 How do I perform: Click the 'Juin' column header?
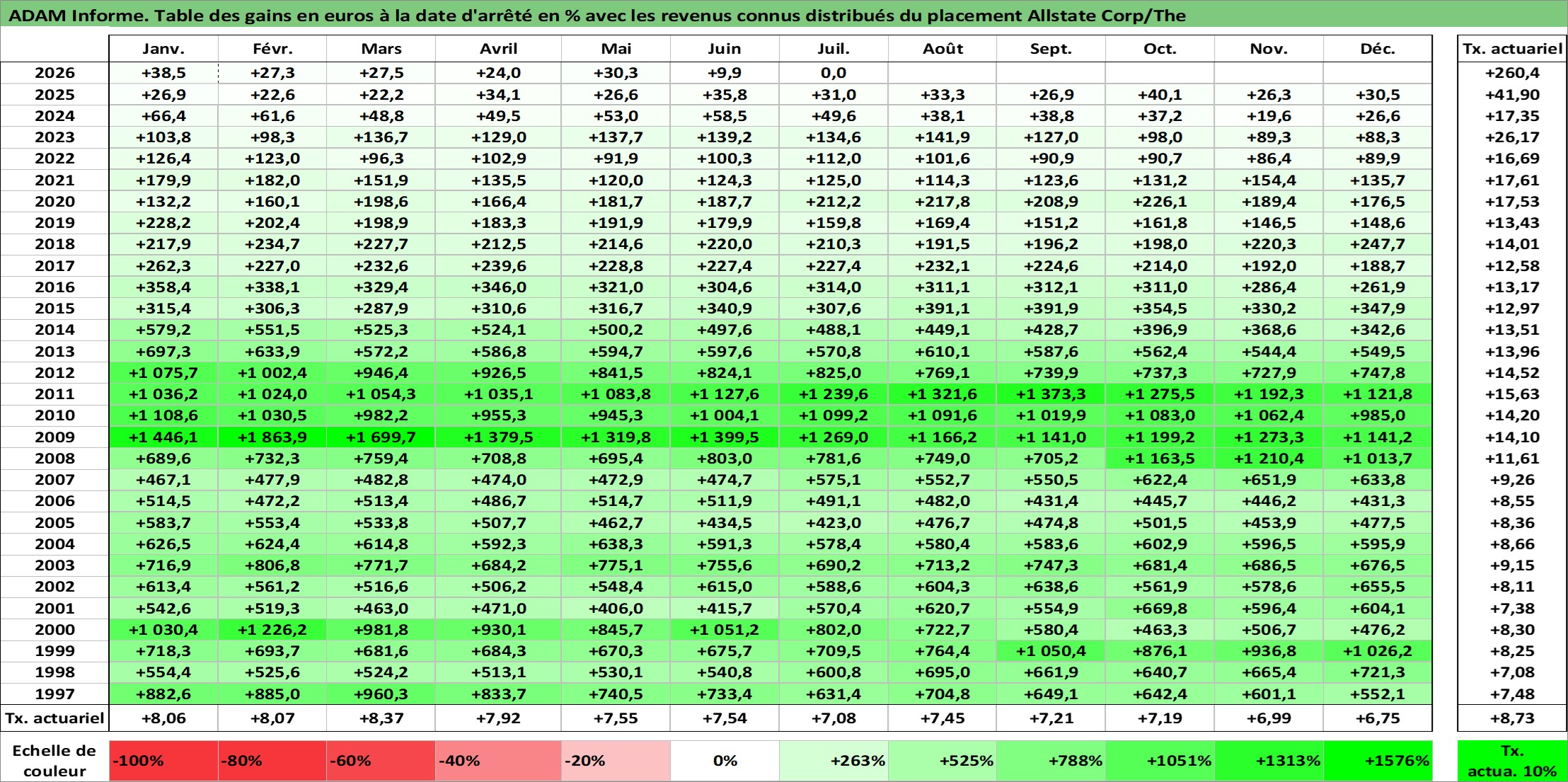click(x=725, y=49)
